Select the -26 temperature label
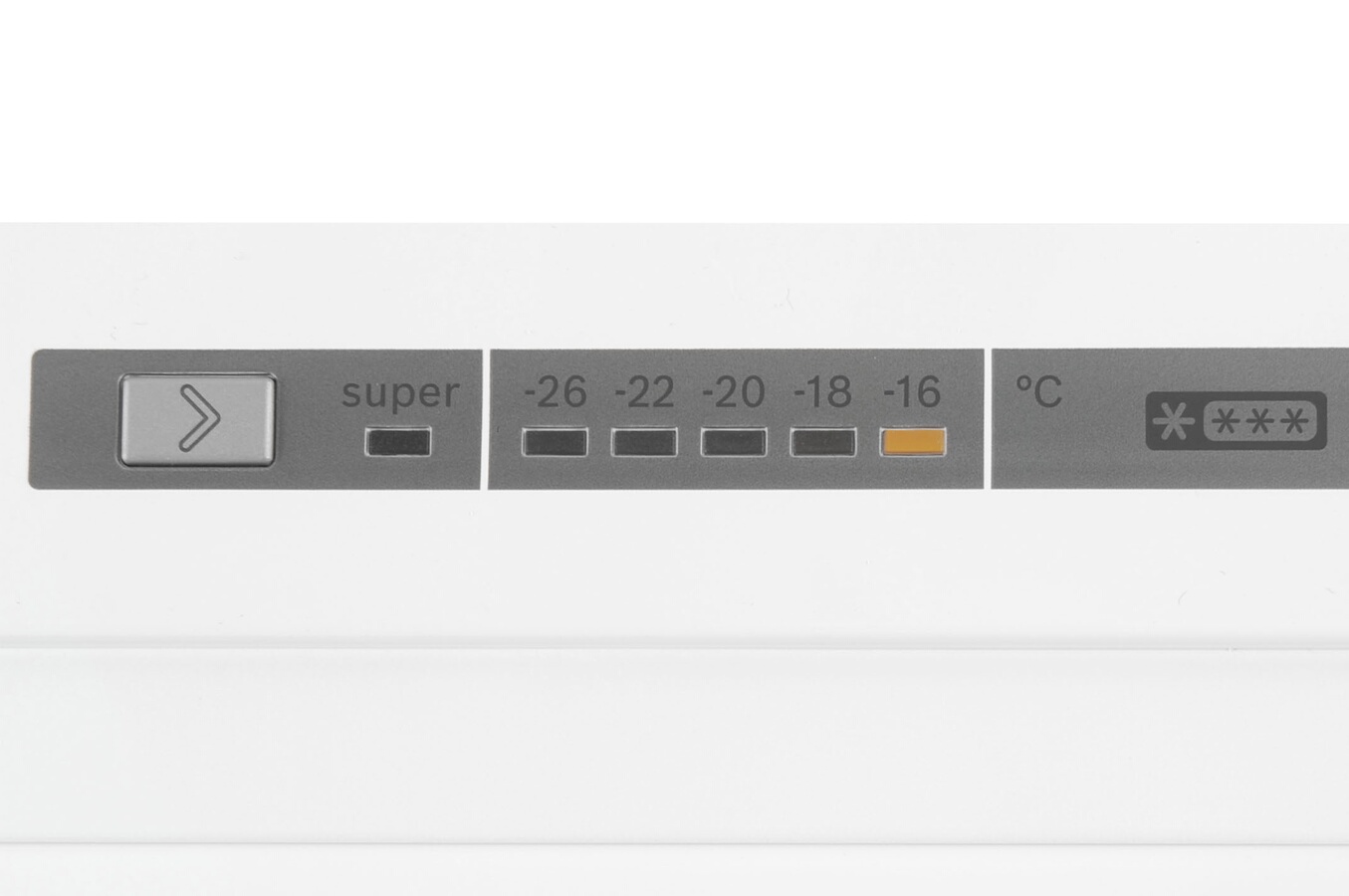This screenshot has width=1349, height=896. [x=555, y=392]
